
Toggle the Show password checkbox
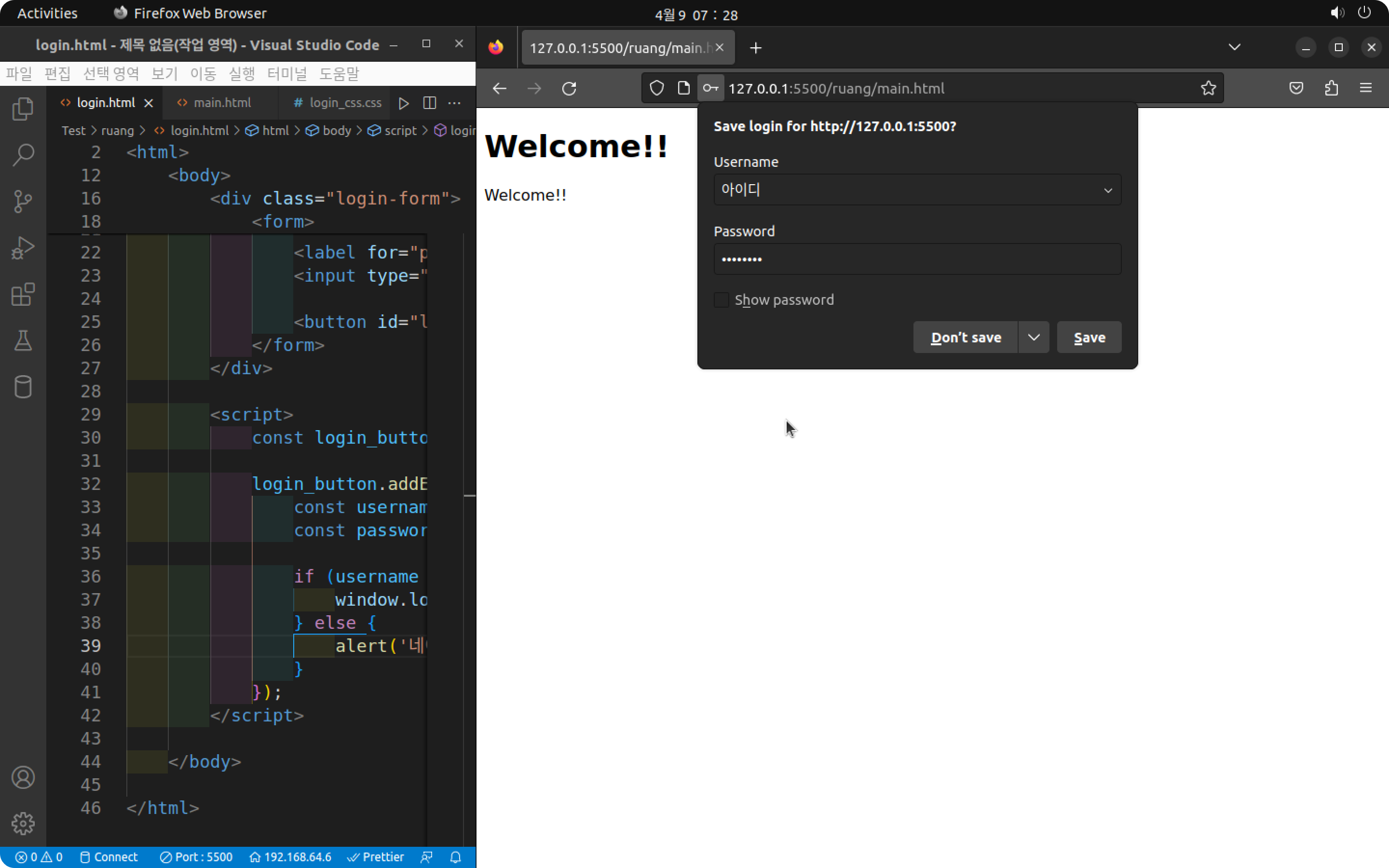722,299
